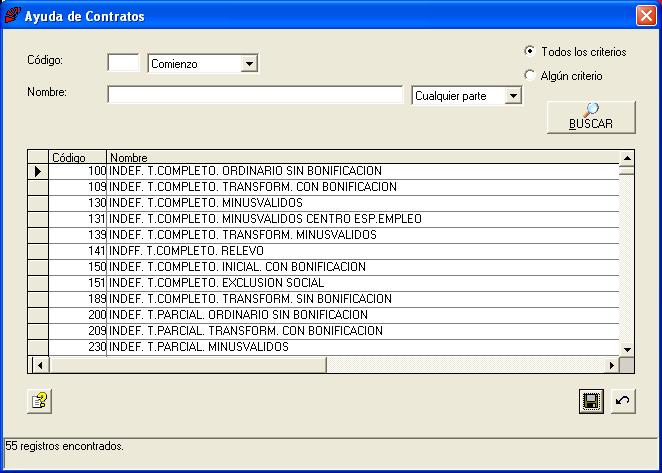Image resolution: width=662 pixels, height=473 pixels.
Task: Click '55 registros encontrados.' status text
Action: [x=64, y=446]
